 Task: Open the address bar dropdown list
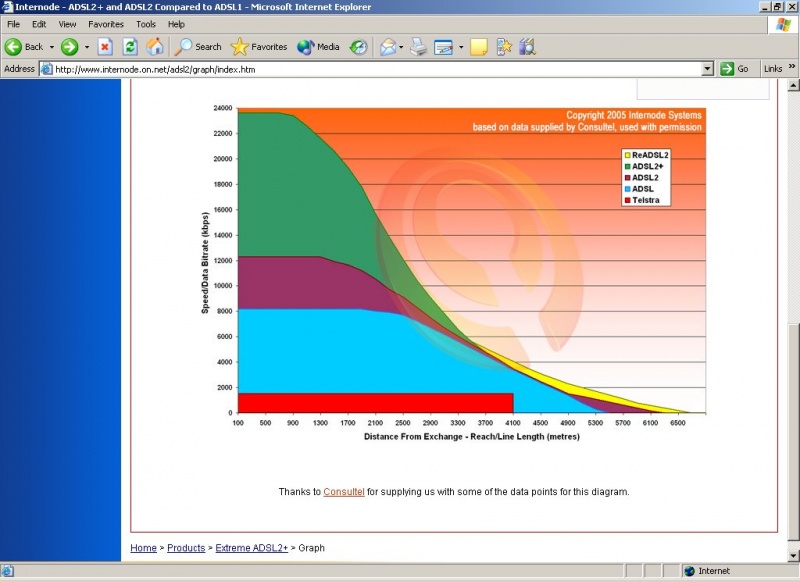(x=707, y=68)
